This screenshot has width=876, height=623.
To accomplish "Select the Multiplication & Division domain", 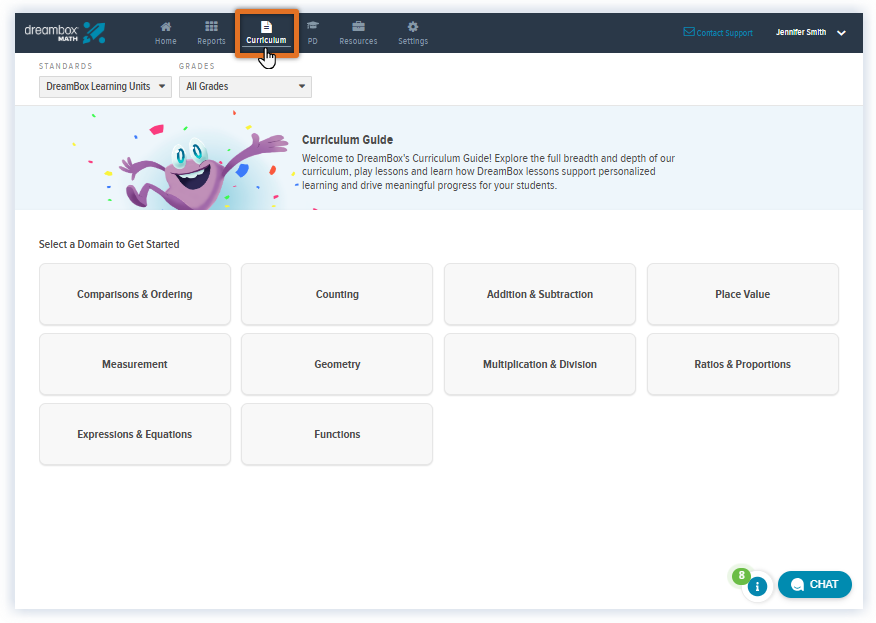I will (x=539, y=364).
